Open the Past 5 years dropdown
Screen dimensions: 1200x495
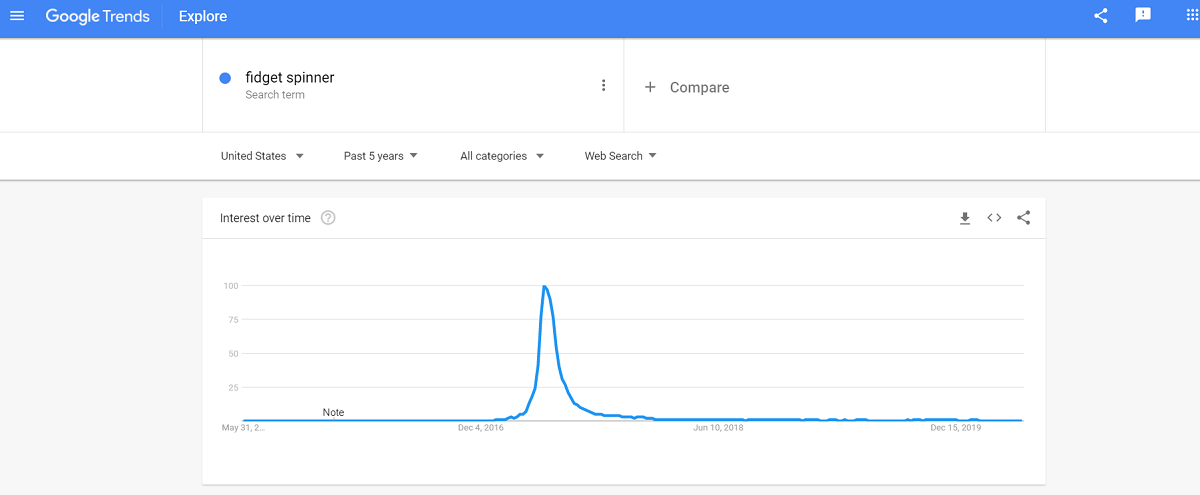click(381, 156)
